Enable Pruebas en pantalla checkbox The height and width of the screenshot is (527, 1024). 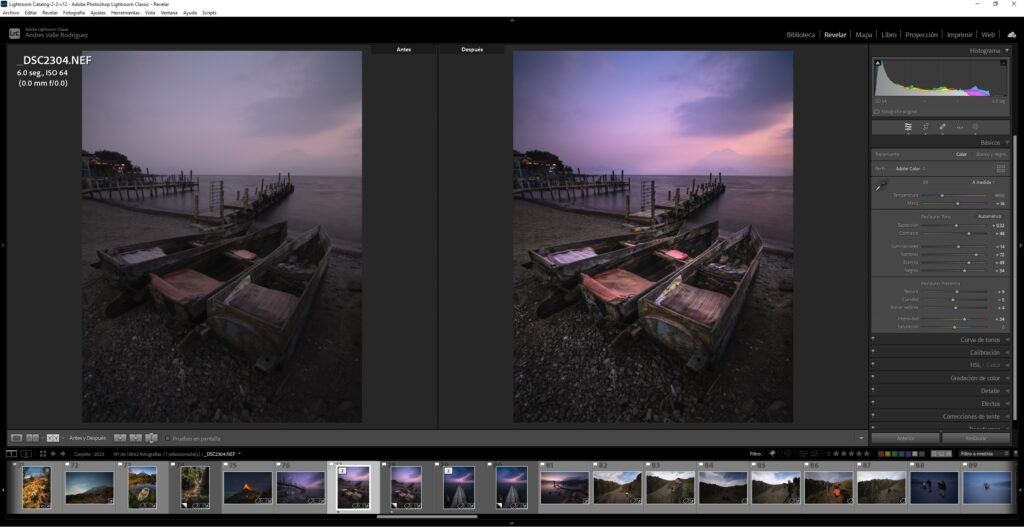click(x=167, y=439)
